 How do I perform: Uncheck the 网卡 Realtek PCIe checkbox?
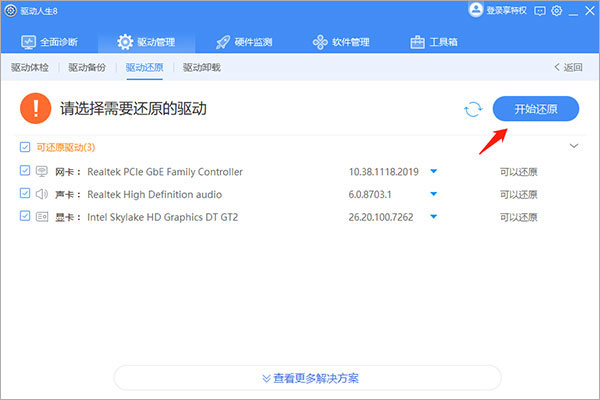25,170
